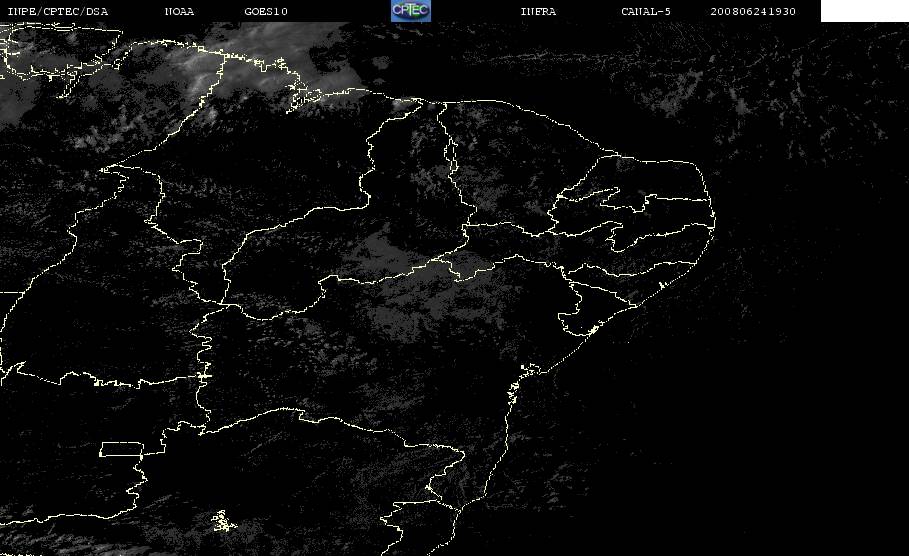Click the bright coastal spot near Maceió
The image size is (909, 556).
[x=661, y=285]
